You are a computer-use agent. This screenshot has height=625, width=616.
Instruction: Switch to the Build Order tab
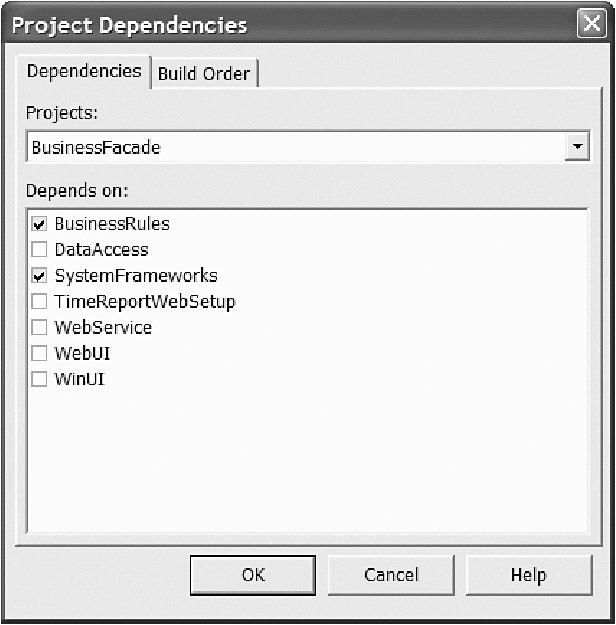(x=205, y=73)
